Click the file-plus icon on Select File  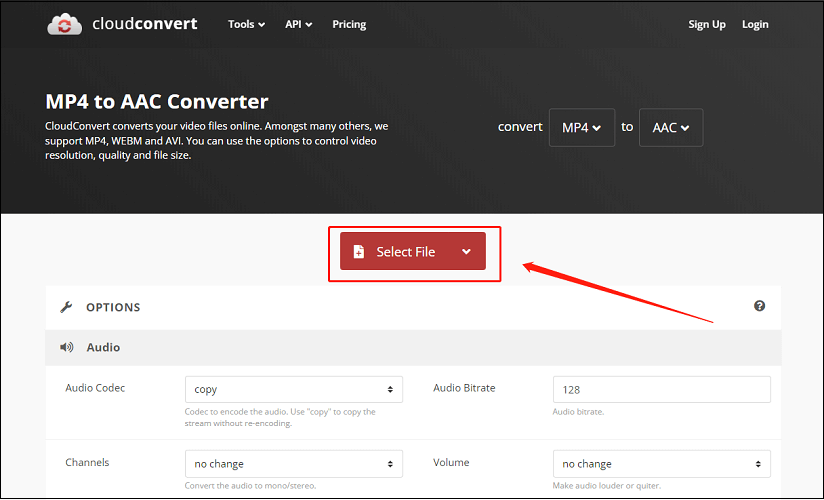[x=358, y=252]
